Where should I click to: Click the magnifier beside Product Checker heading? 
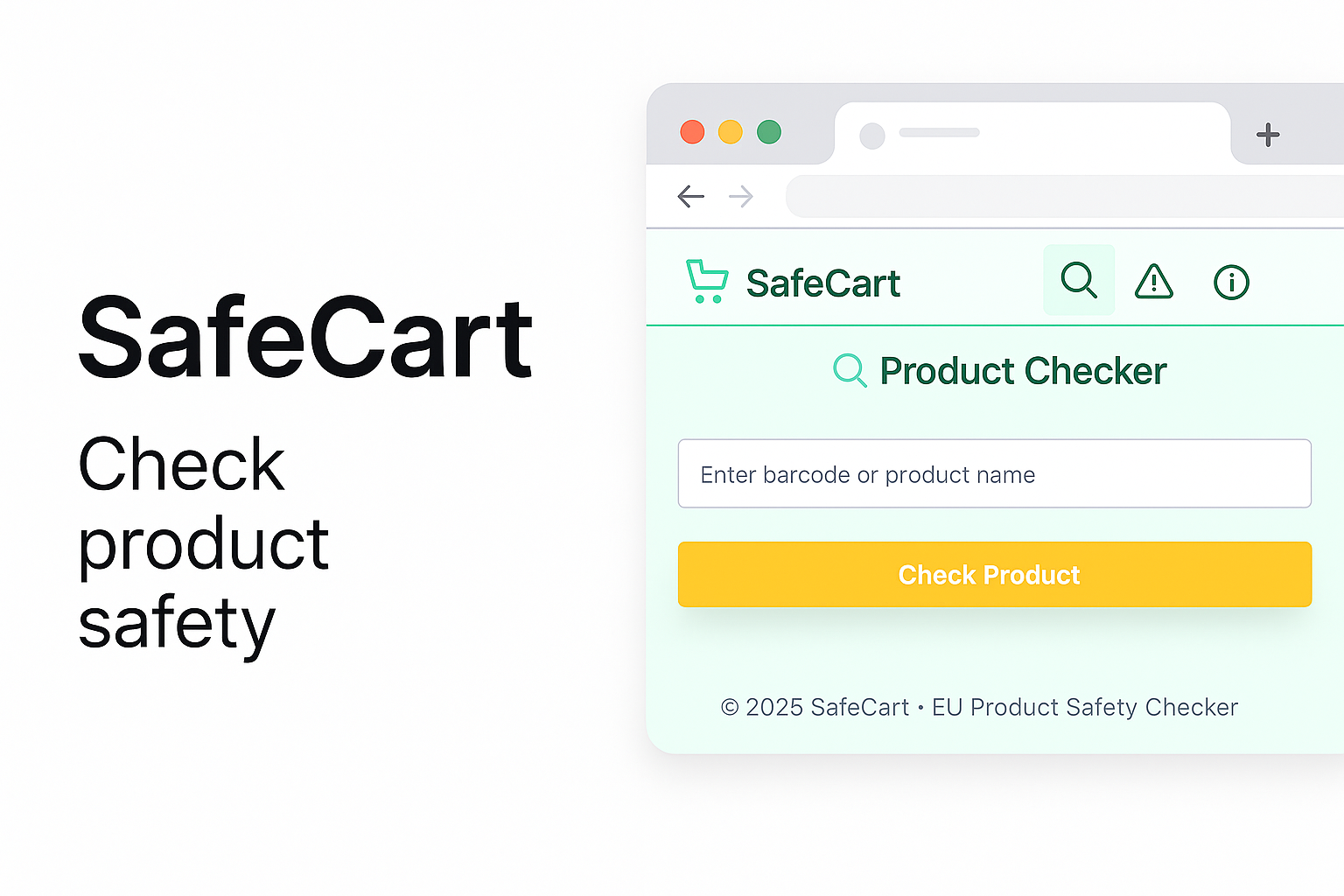tap(850, 370)
